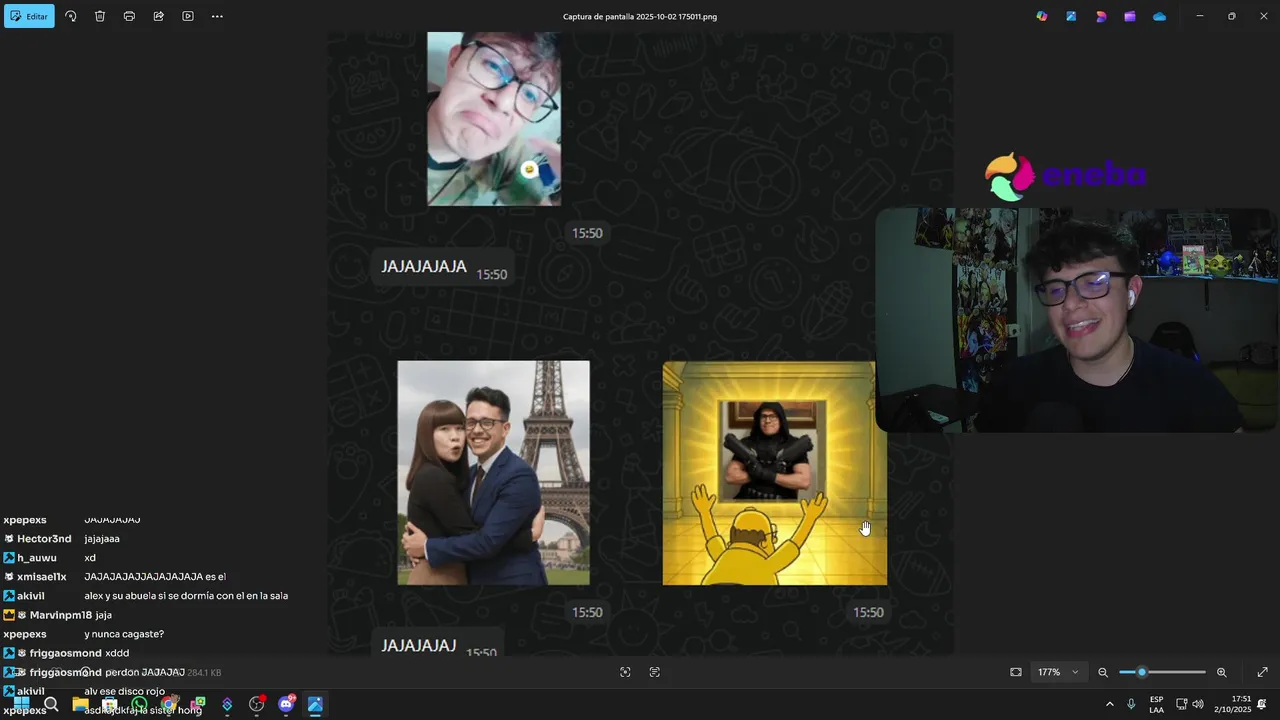This screenshot has height=720, width=1280.
Task: Fit image to window icon
Action: pyautogui.click(x=1016, y=672)
